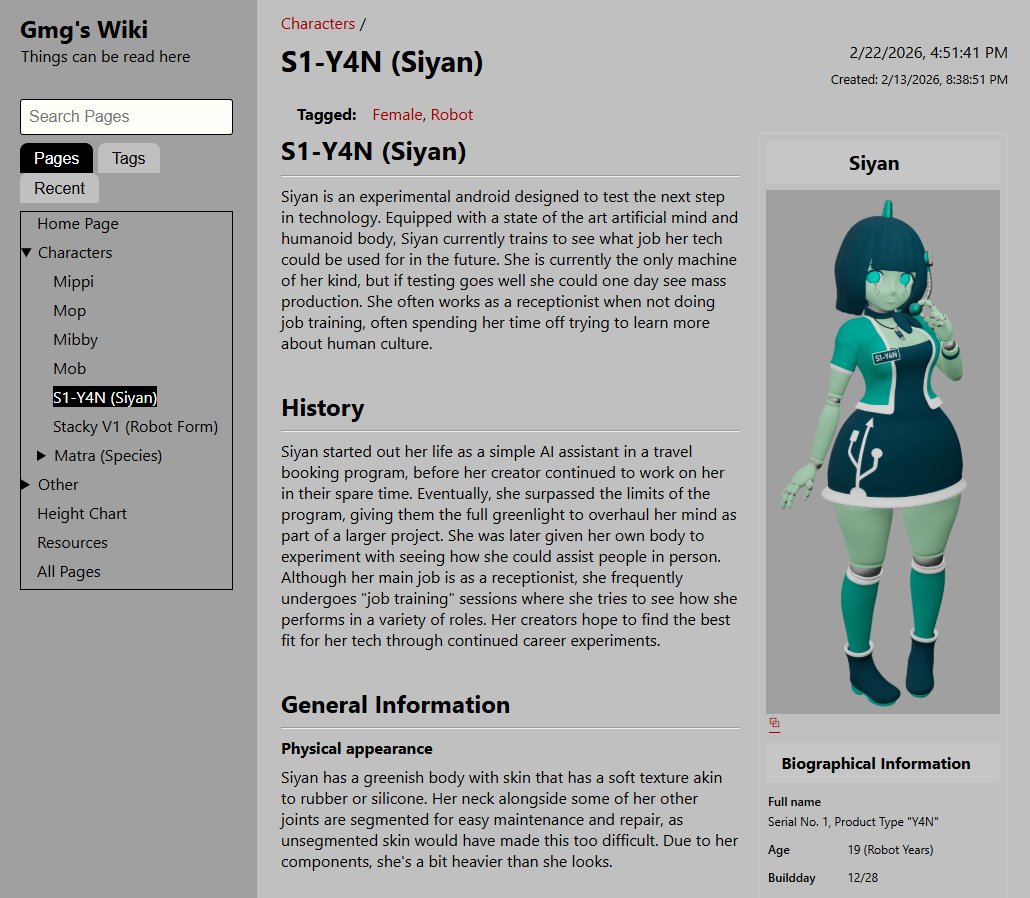
Task: Collapse the Characters tree section
Action: coord(26,253)
